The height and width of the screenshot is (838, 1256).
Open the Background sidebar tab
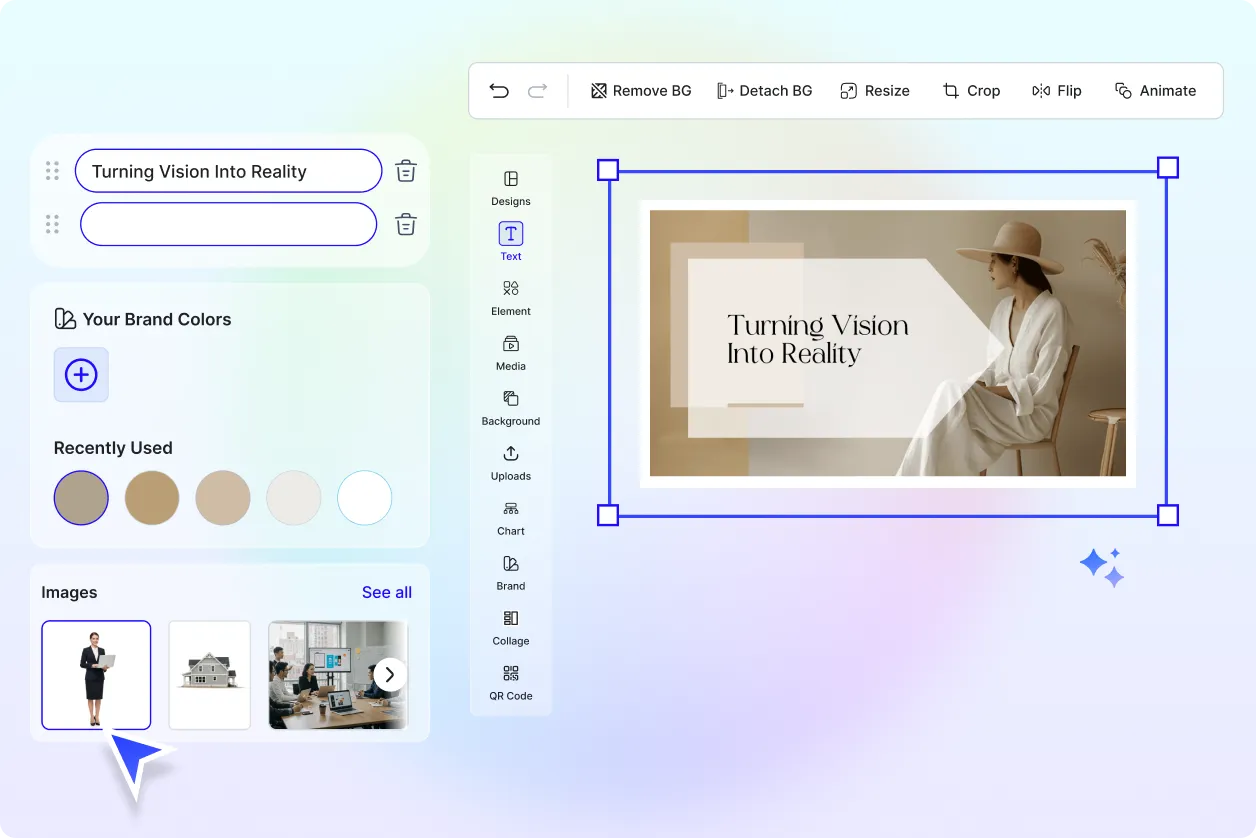(511, 407)
